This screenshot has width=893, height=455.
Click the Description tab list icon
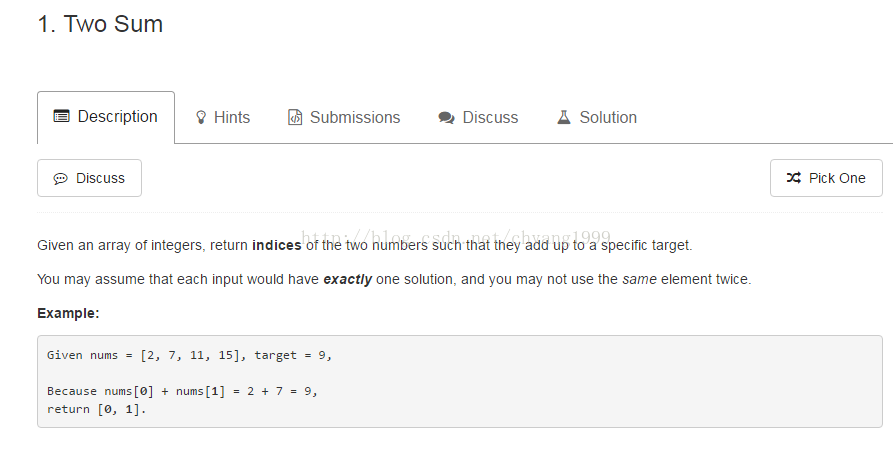[x=62, y=117]
